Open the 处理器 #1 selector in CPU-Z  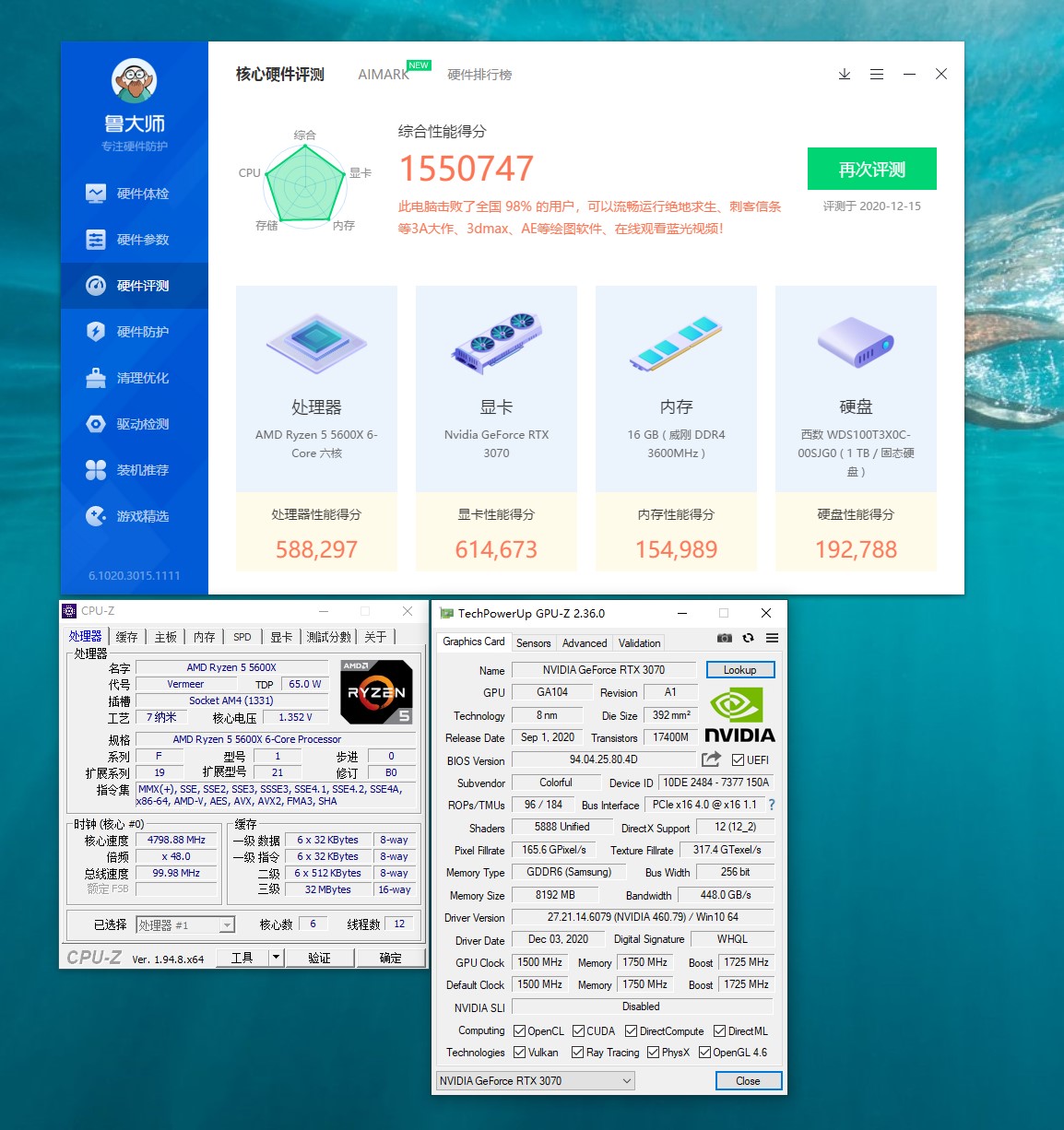(185, 924)
